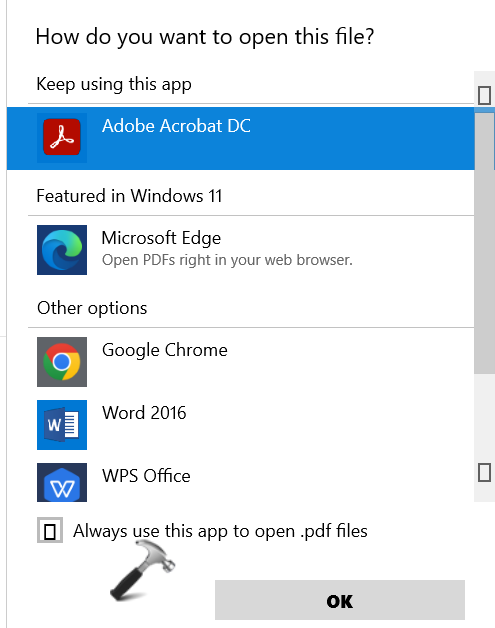This screenshot has width=495, height=628.
Task: Click the Microsoft Edge icon
Action: [62, 250]
